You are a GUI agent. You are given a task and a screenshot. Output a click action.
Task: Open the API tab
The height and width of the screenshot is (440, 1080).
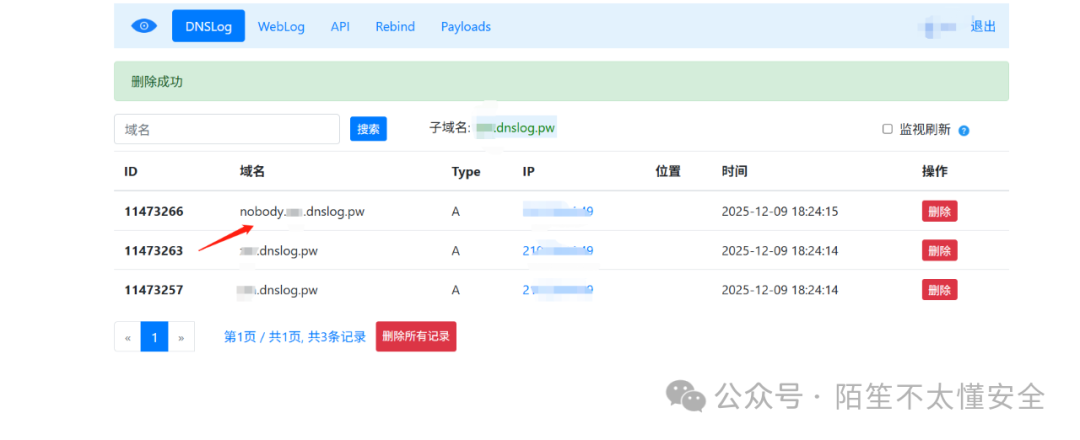point(340,26)
